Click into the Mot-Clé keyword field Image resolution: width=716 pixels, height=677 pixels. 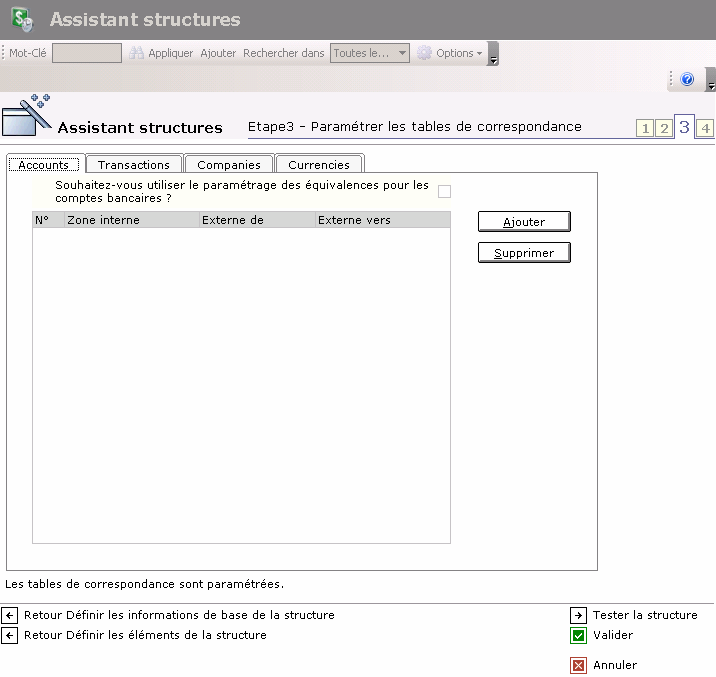pos(87,53)
